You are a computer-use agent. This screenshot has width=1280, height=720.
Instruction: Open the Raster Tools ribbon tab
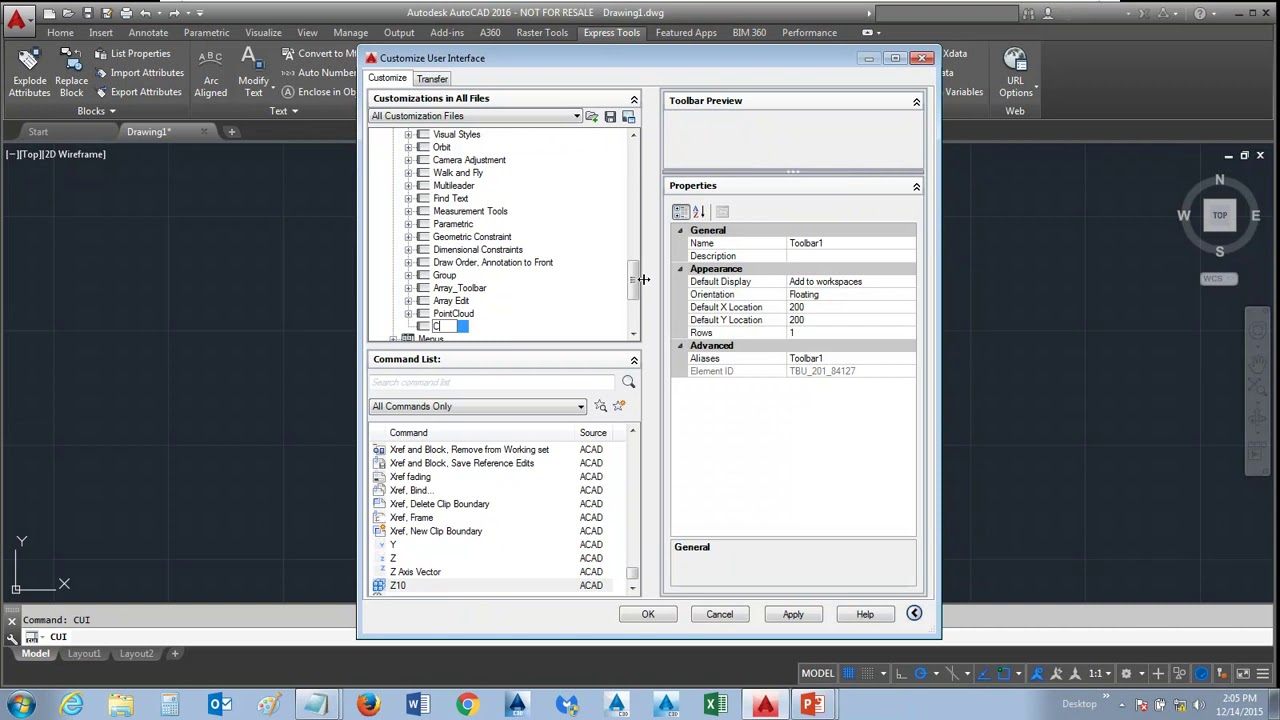542,32
